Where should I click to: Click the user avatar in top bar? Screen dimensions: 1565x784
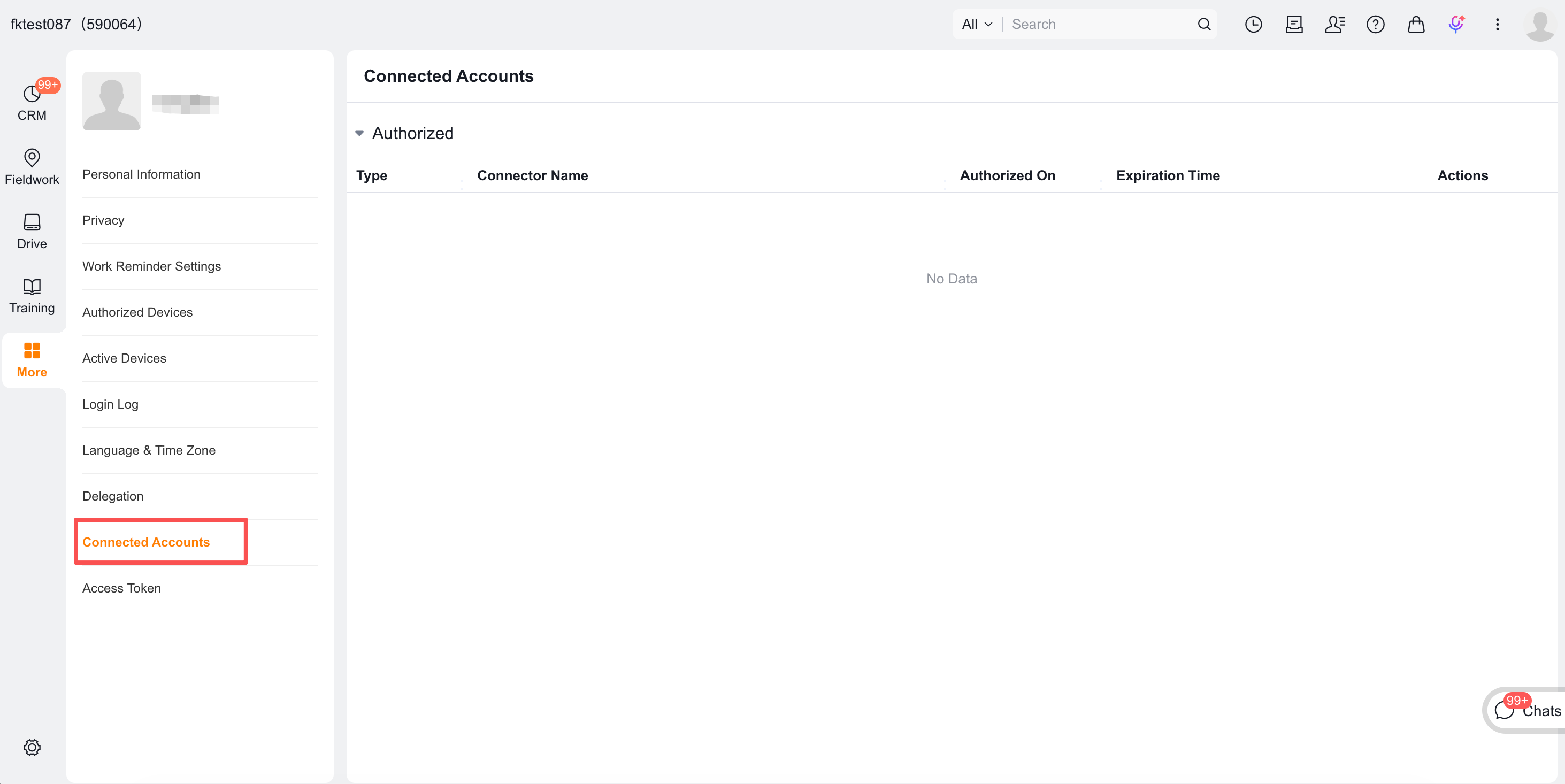(x=1540, y=26)
